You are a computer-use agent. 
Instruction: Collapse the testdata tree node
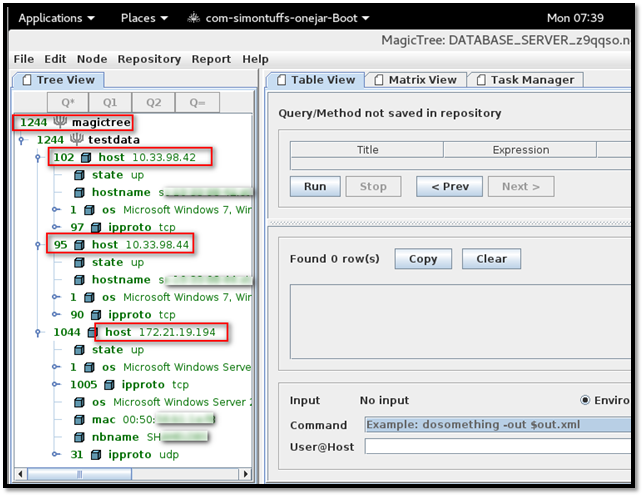pos(22,140)
